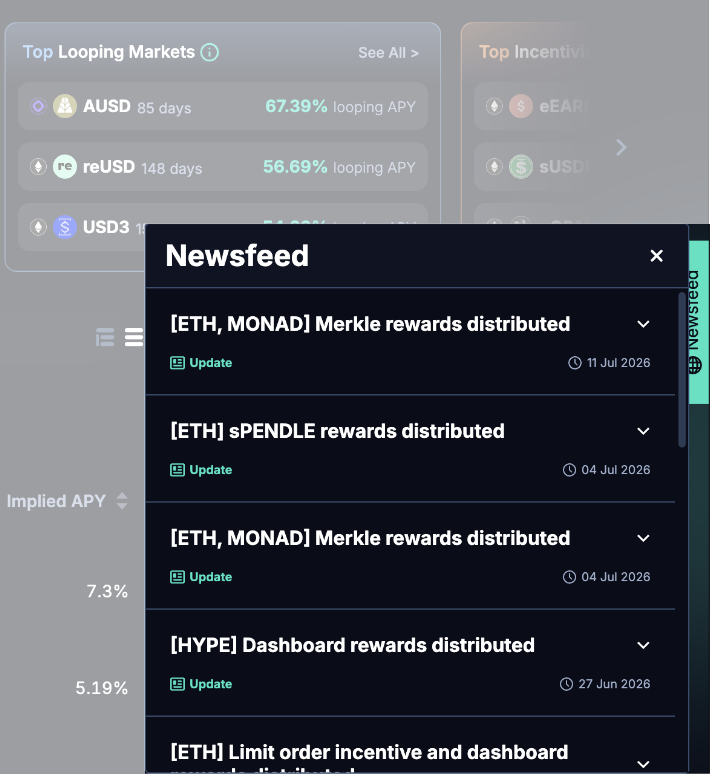Close the Newsfeed panel

656,256
